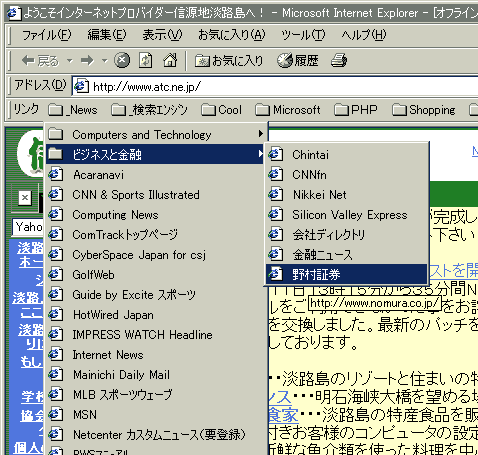Image resolution: width=478 pixels, height=455 pixels.
Task: Open the Microsoft links folder
Action: (288, 110)
